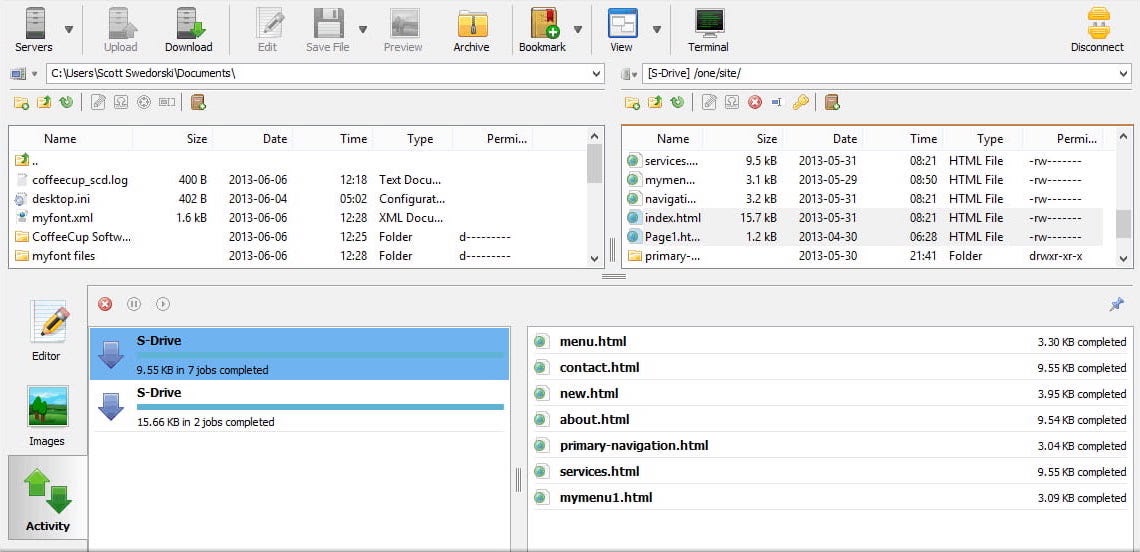Click the Save File floppy icon
Screen dimensions: 1140x552
point(328,24)
